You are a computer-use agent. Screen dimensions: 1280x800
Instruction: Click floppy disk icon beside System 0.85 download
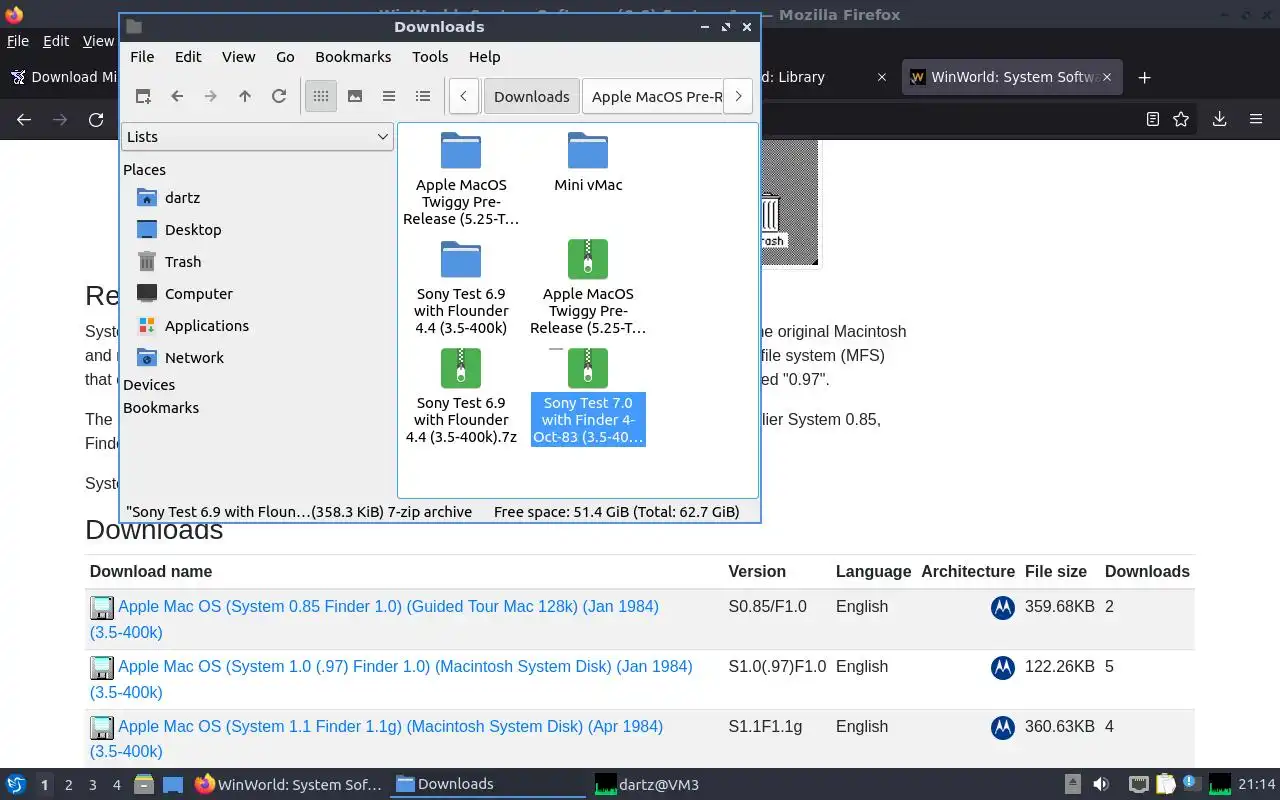(x=102, y=608)
